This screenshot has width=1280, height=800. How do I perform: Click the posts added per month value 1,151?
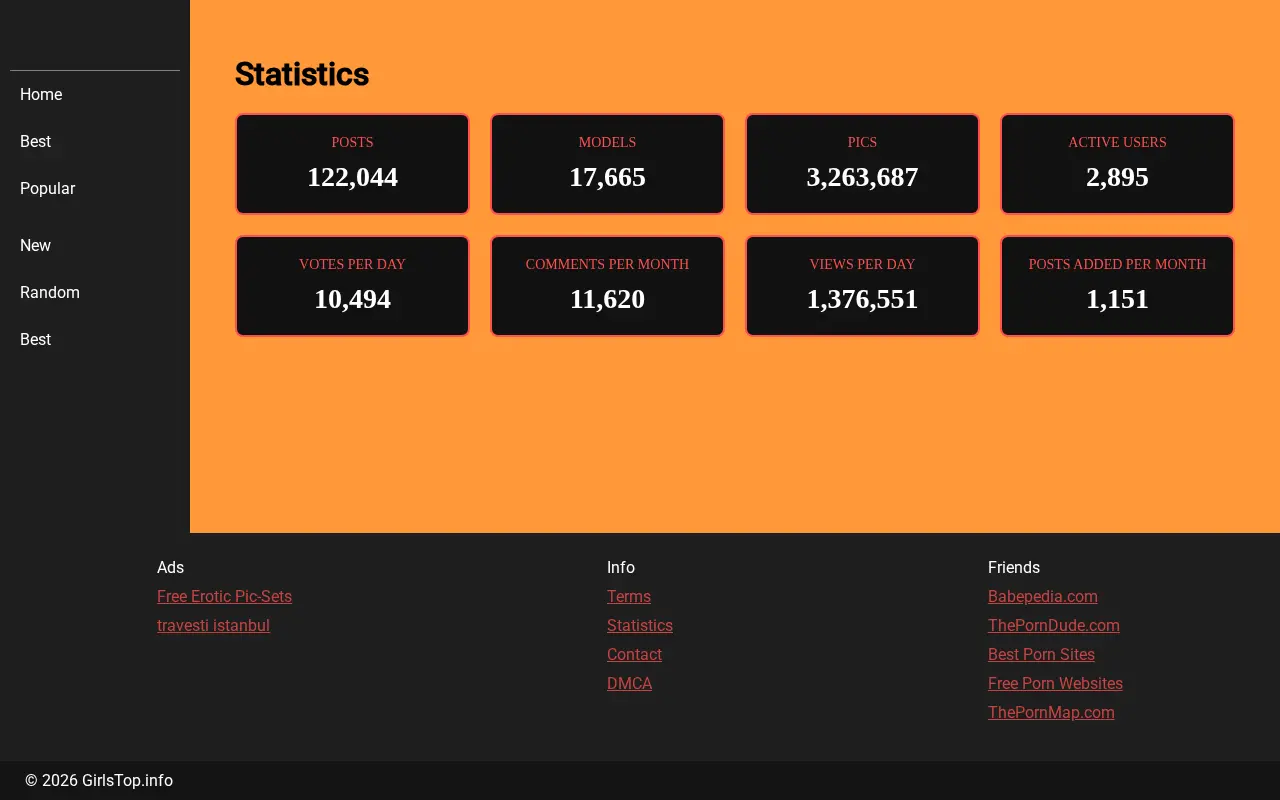[x=1117, y=299]
